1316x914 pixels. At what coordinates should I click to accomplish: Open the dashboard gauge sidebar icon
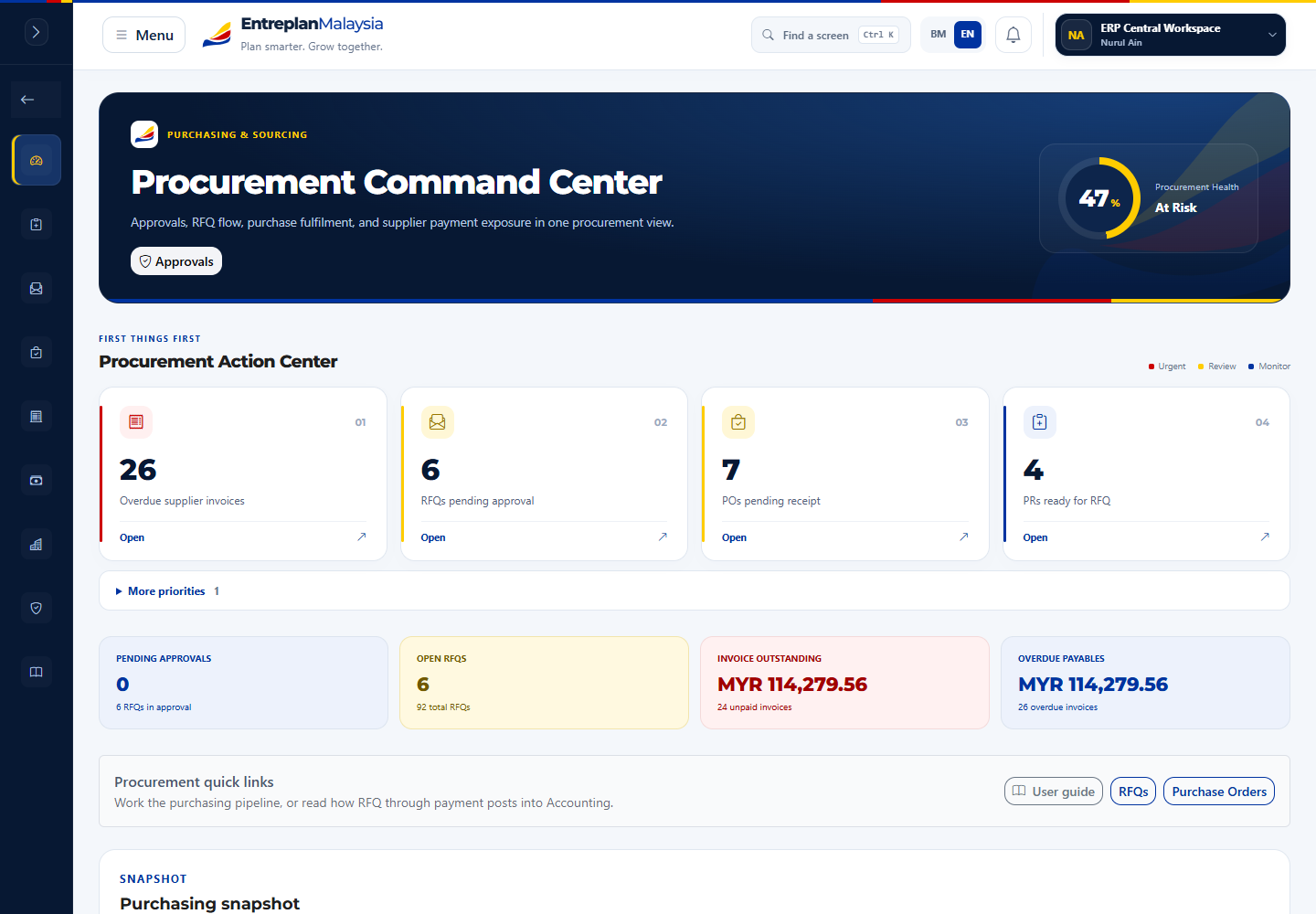coord(37,160)
